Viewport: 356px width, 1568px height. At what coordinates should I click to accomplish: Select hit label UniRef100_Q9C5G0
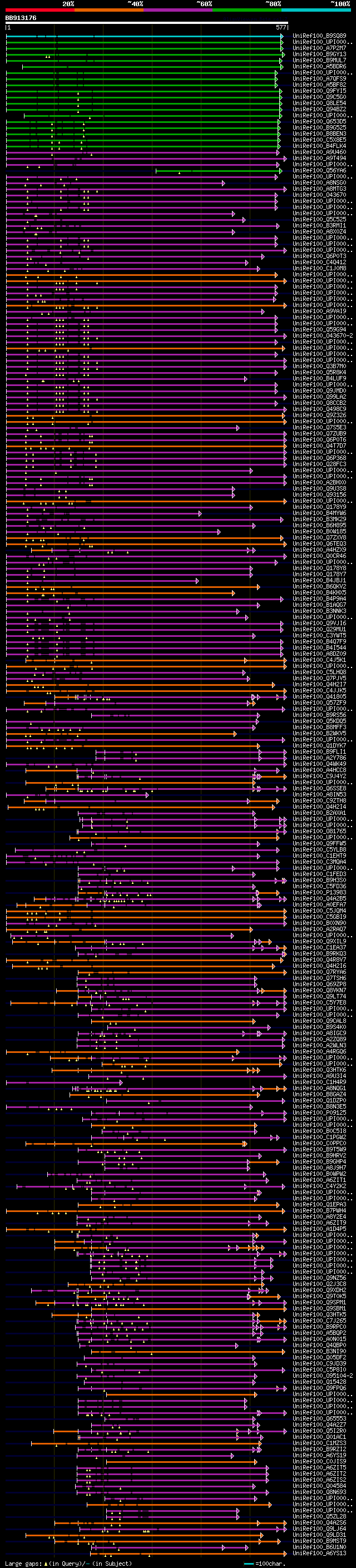pos(319,97)
